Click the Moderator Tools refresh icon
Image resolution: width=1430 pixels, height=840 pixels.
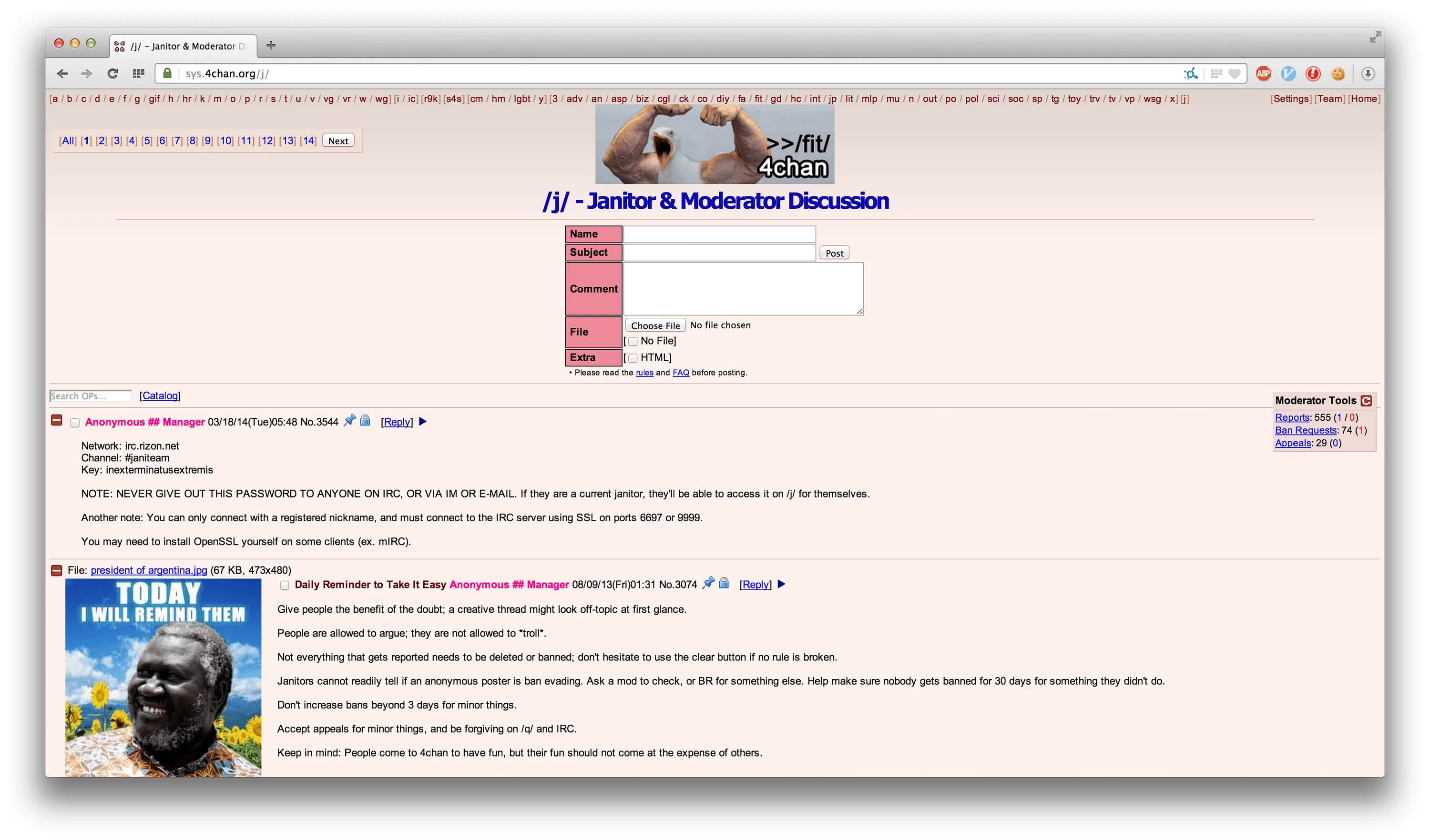1366,400
